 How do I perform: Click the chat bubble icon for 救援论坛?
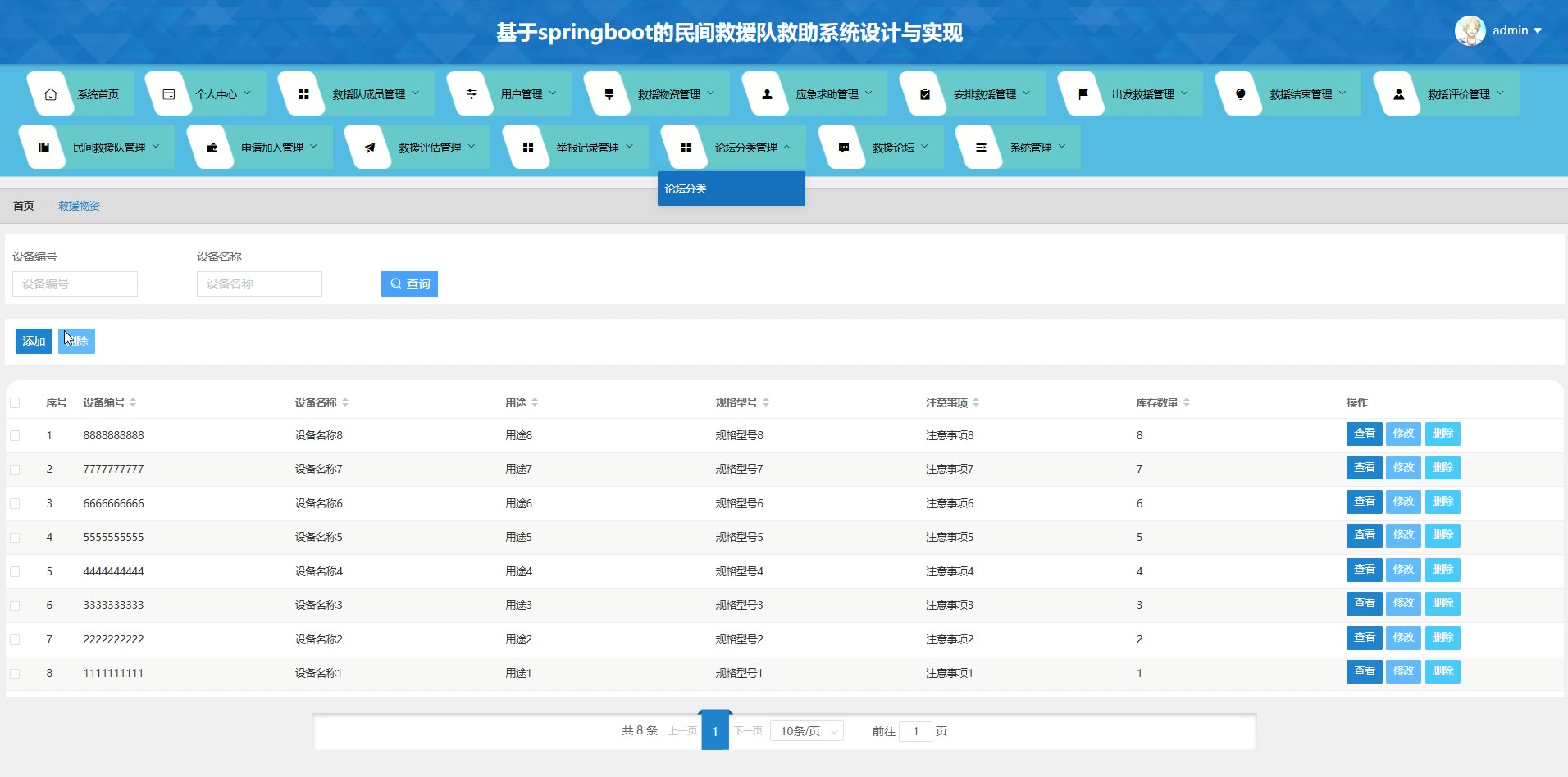[x=843, y=148]
